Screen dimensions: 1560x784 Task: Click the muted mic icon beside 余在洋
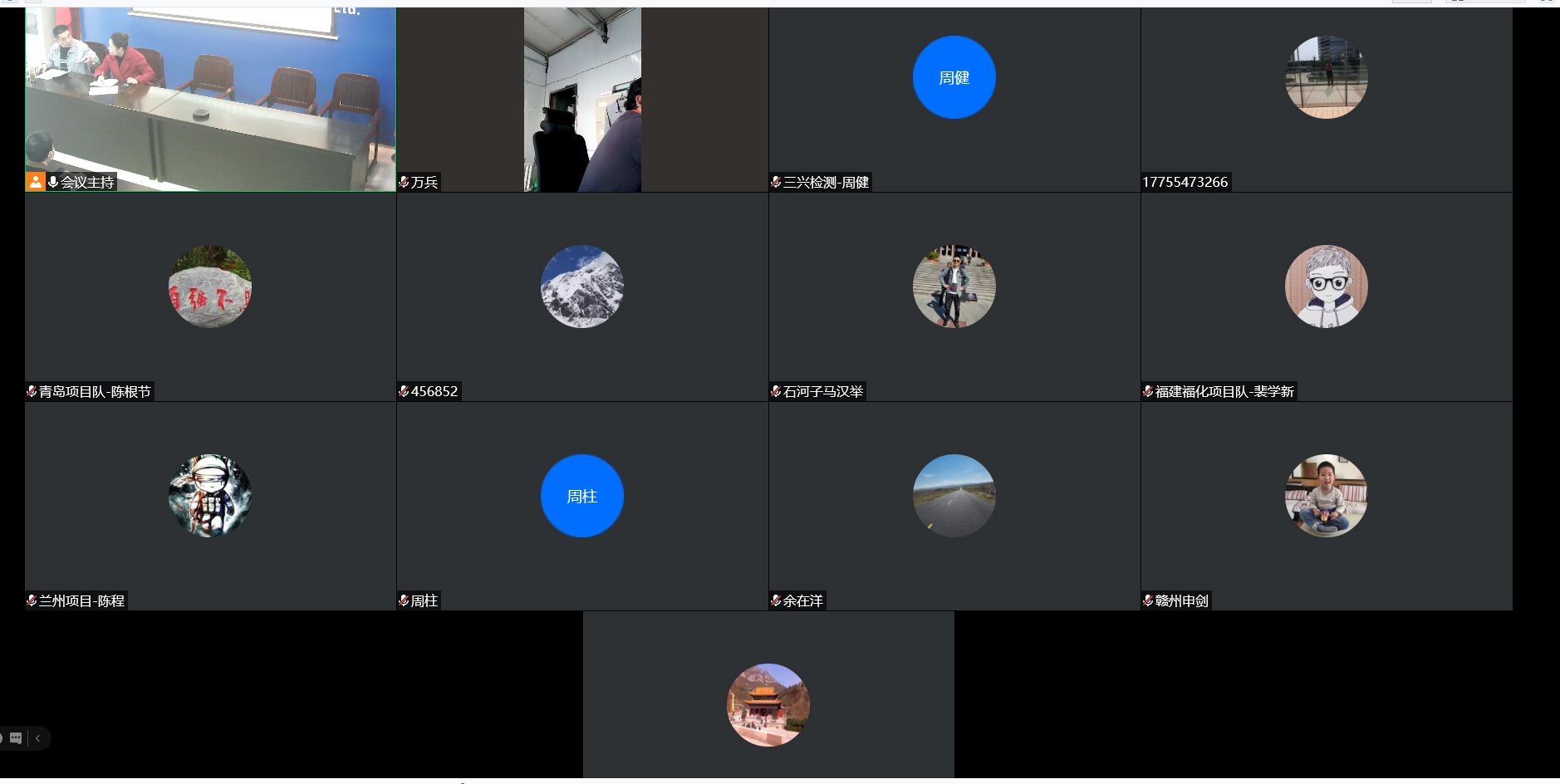click(776, 600)
